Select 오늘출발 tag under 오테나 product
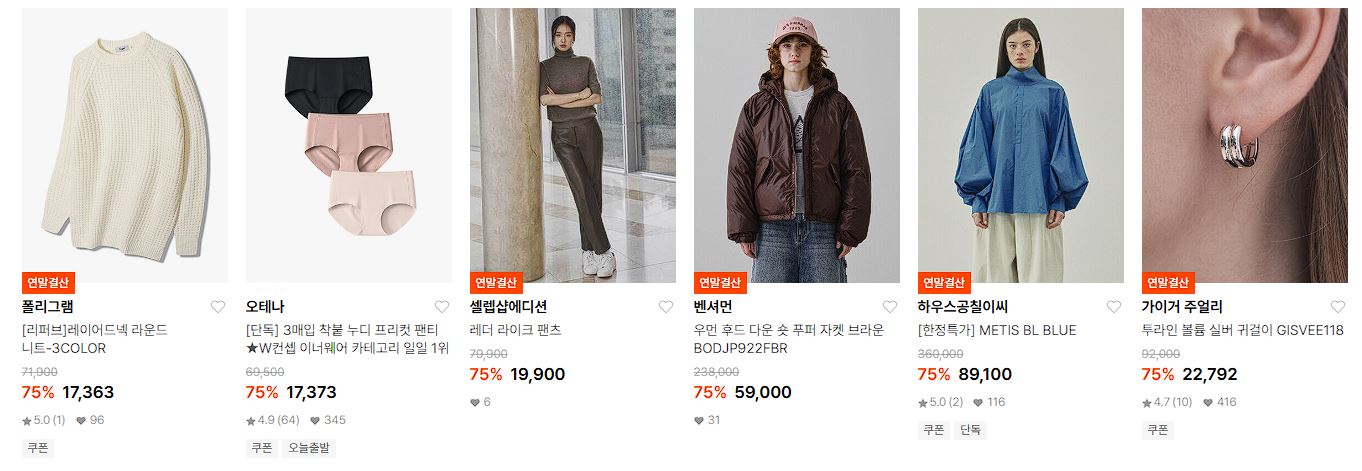The height and width of the screenshot is (471, 1362). [309, 448]
